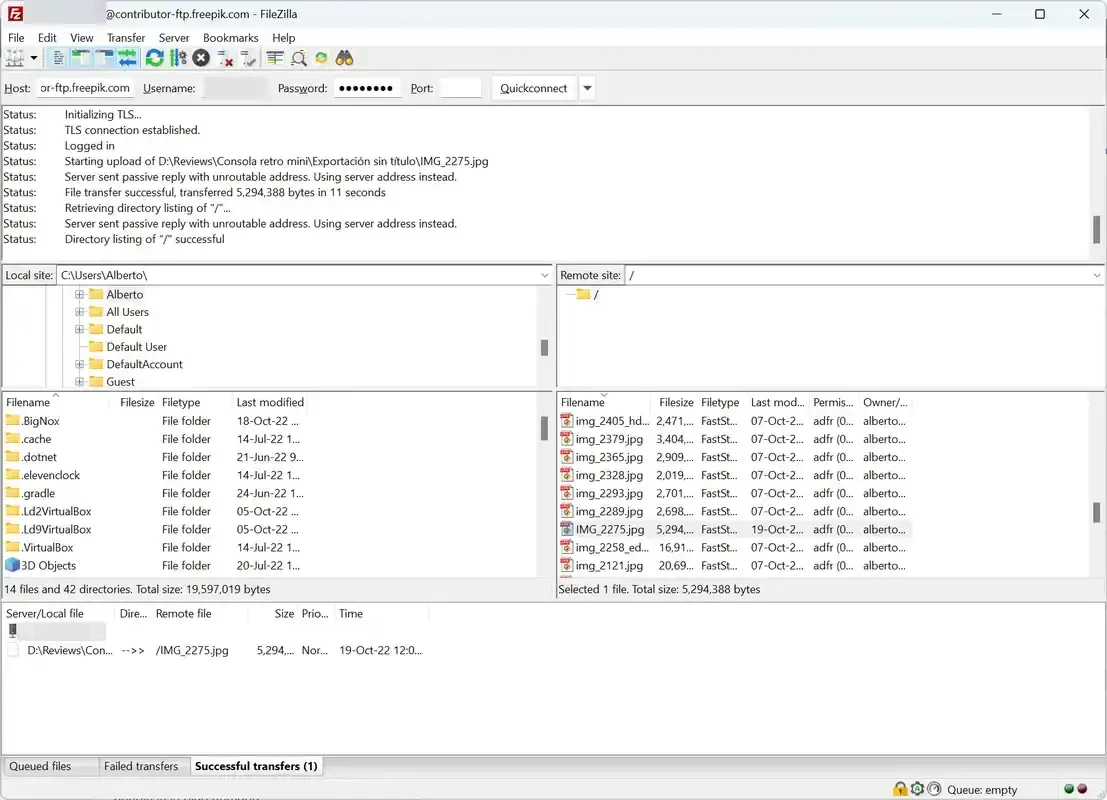Screen dimensions: 1107x800
Task: Click the Username input field
Action: 235,88
